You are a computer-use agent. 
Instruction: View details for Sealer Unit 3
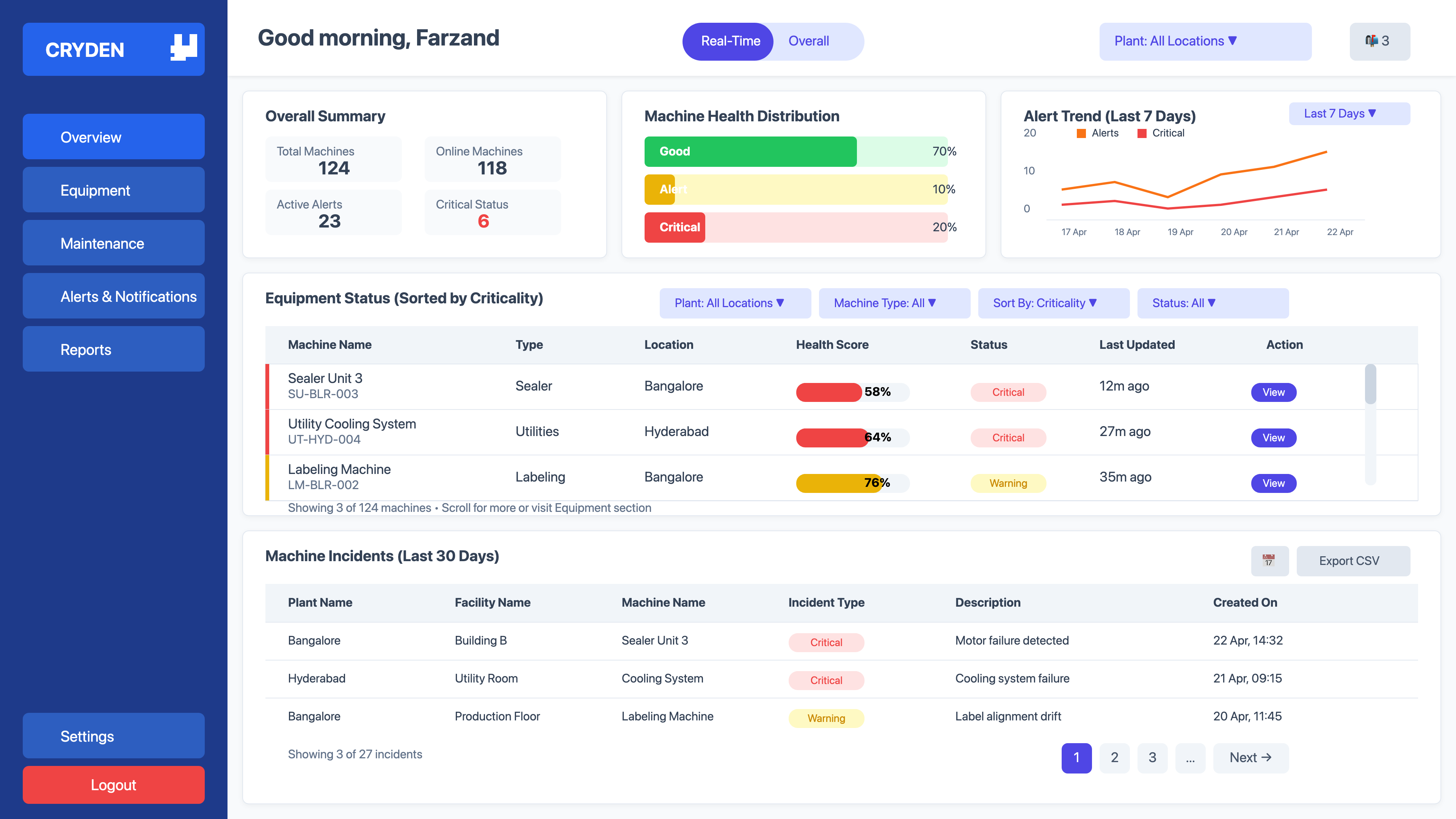point(1274,392)
